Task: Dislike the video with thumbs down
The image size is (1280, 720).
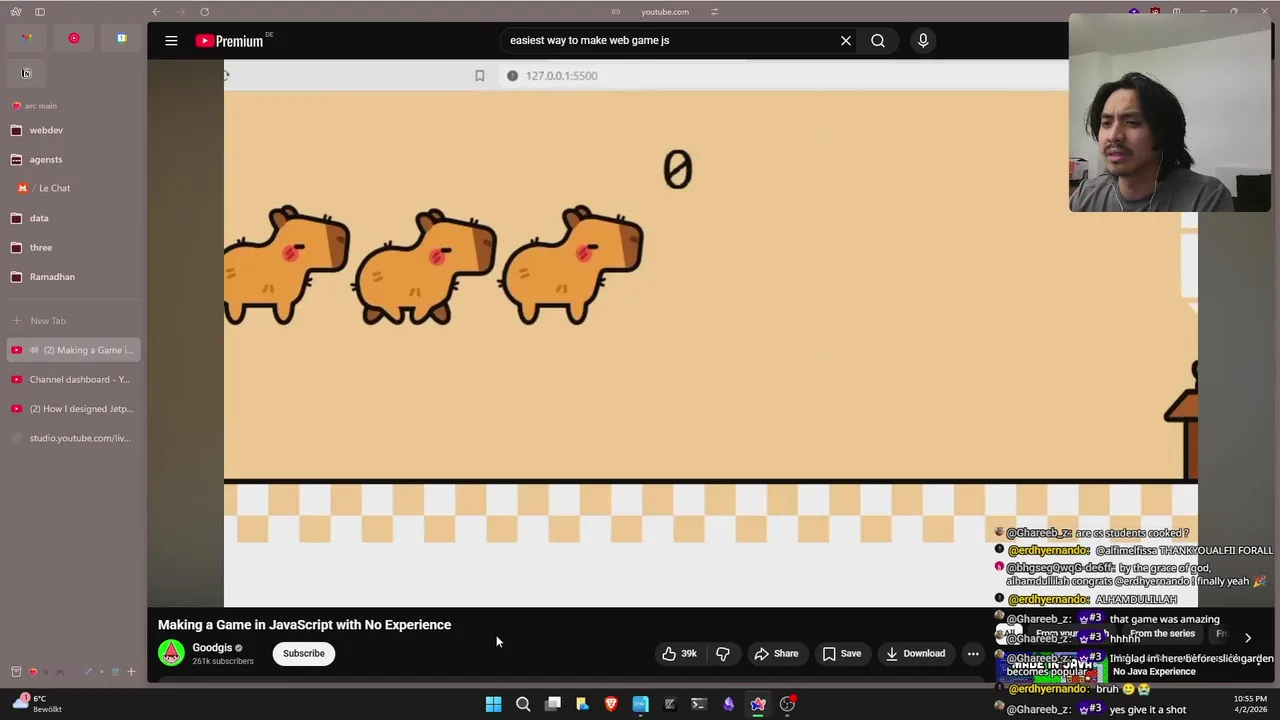Action: point(723,654)
